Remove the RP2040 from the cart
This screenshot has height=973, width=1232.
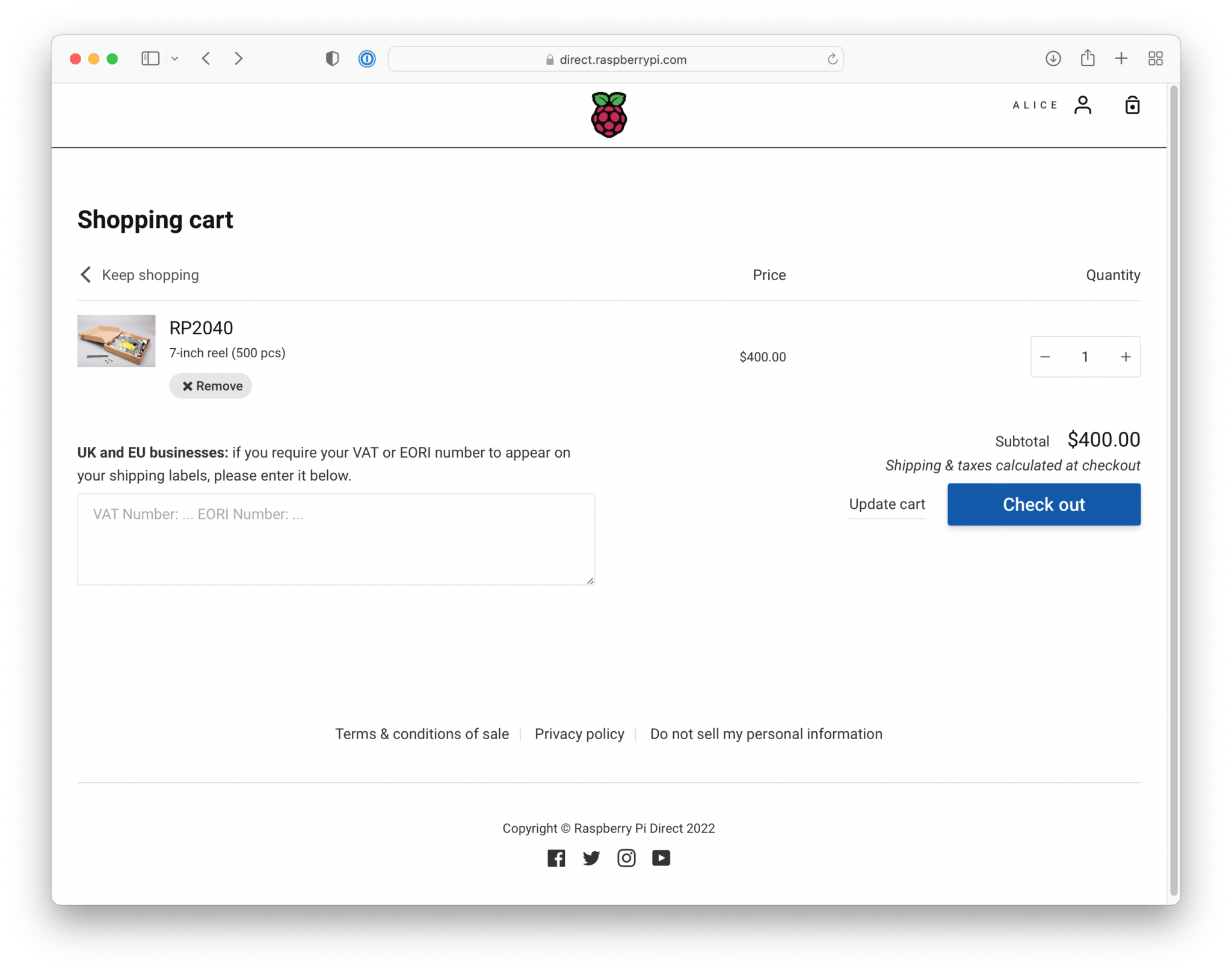(211, 386)
